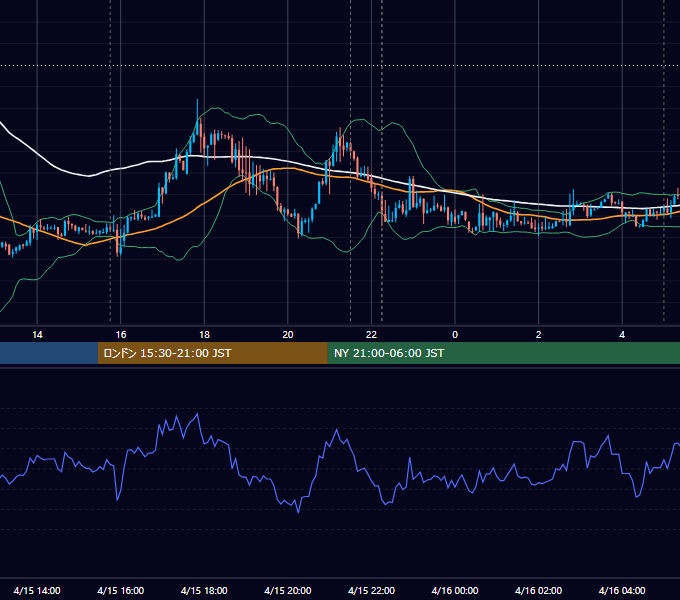Click the 4/15 20:00 date label
The width and height of the screenshot is (680, 600).
(288, 590)
